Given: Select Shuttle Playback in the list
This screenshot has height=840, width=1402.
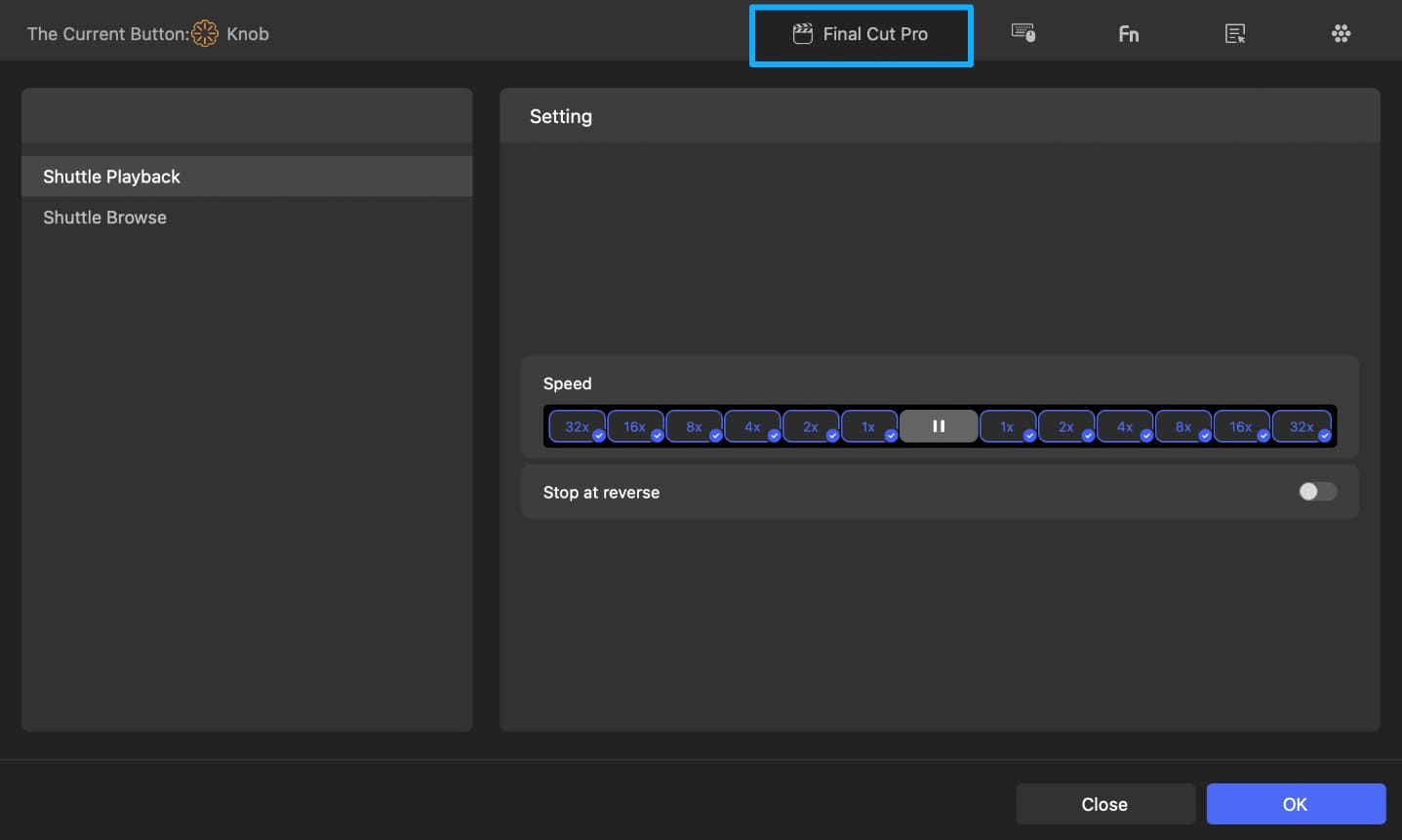Looking at the screenshot, I should pos(247,177).
